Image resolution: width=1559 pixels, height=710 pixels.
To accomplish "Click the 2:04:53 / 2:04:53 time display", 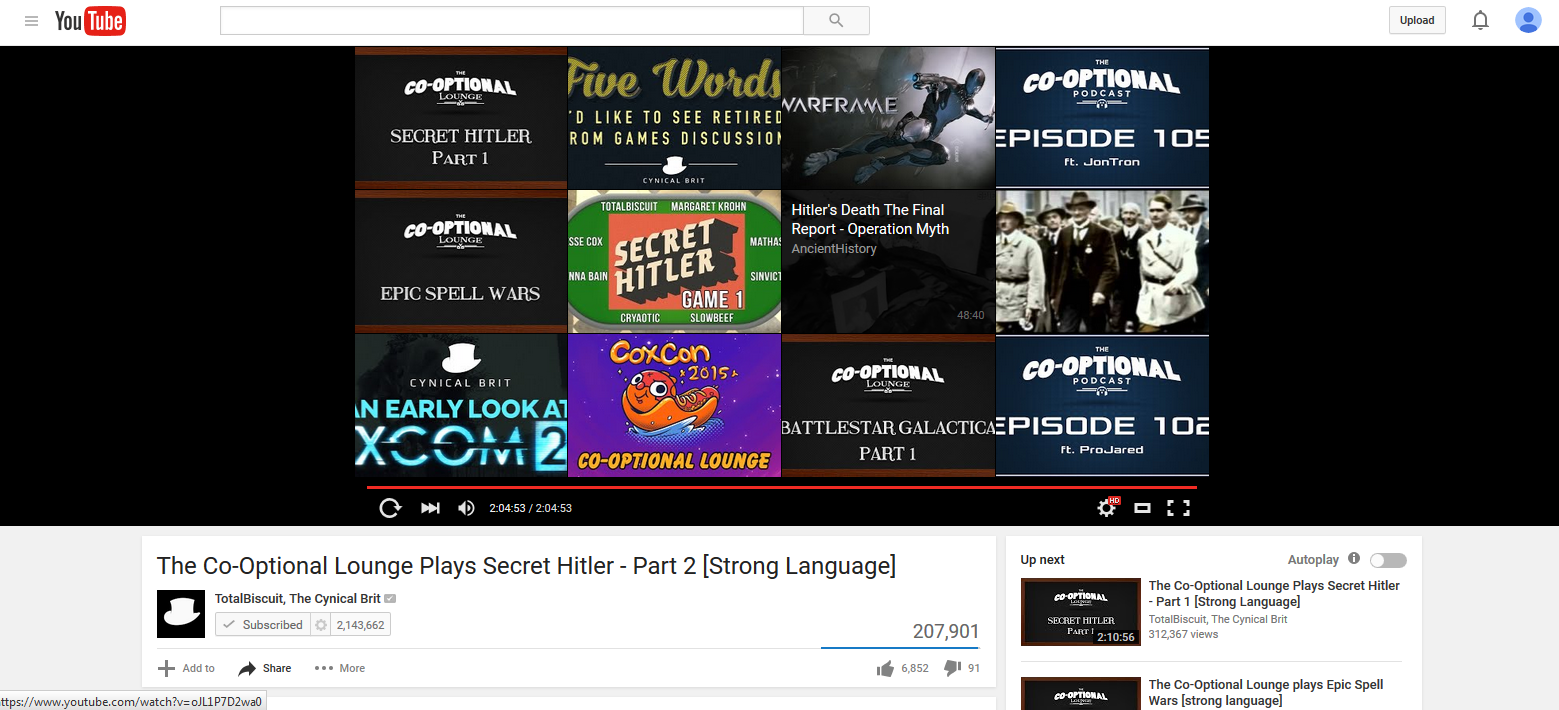I will point(530,508).
